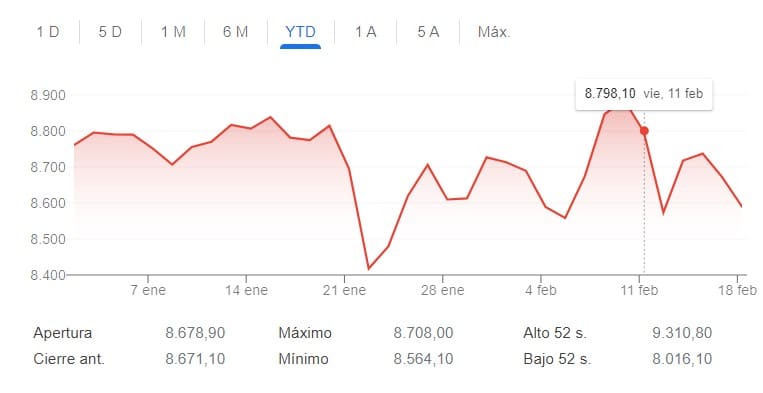Click the Máximo value 8.708,00
This screenshot has height=393, width=763.
click(x=423, y=333)
